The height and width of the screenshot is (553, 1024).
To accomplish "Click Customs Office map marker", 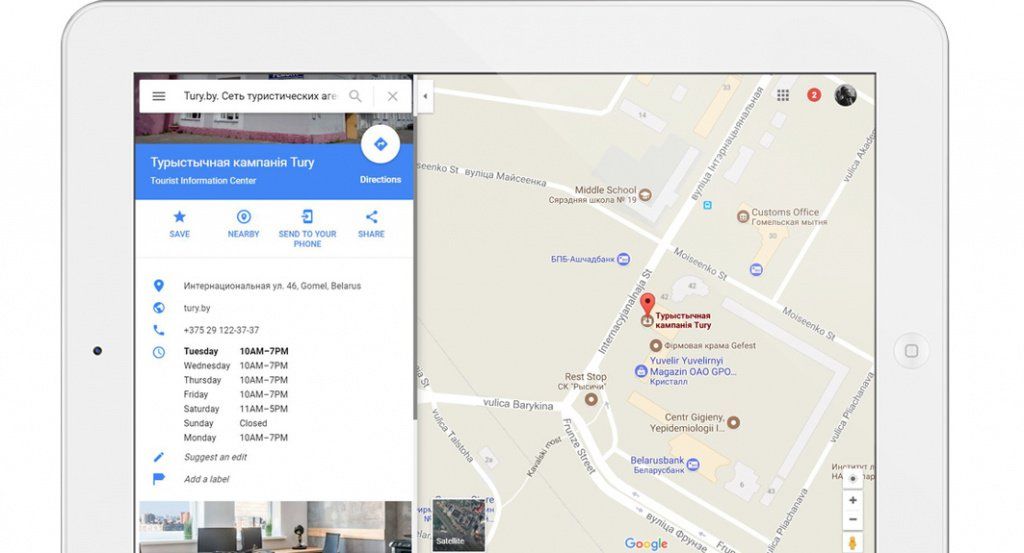I will tap(743, 216).
